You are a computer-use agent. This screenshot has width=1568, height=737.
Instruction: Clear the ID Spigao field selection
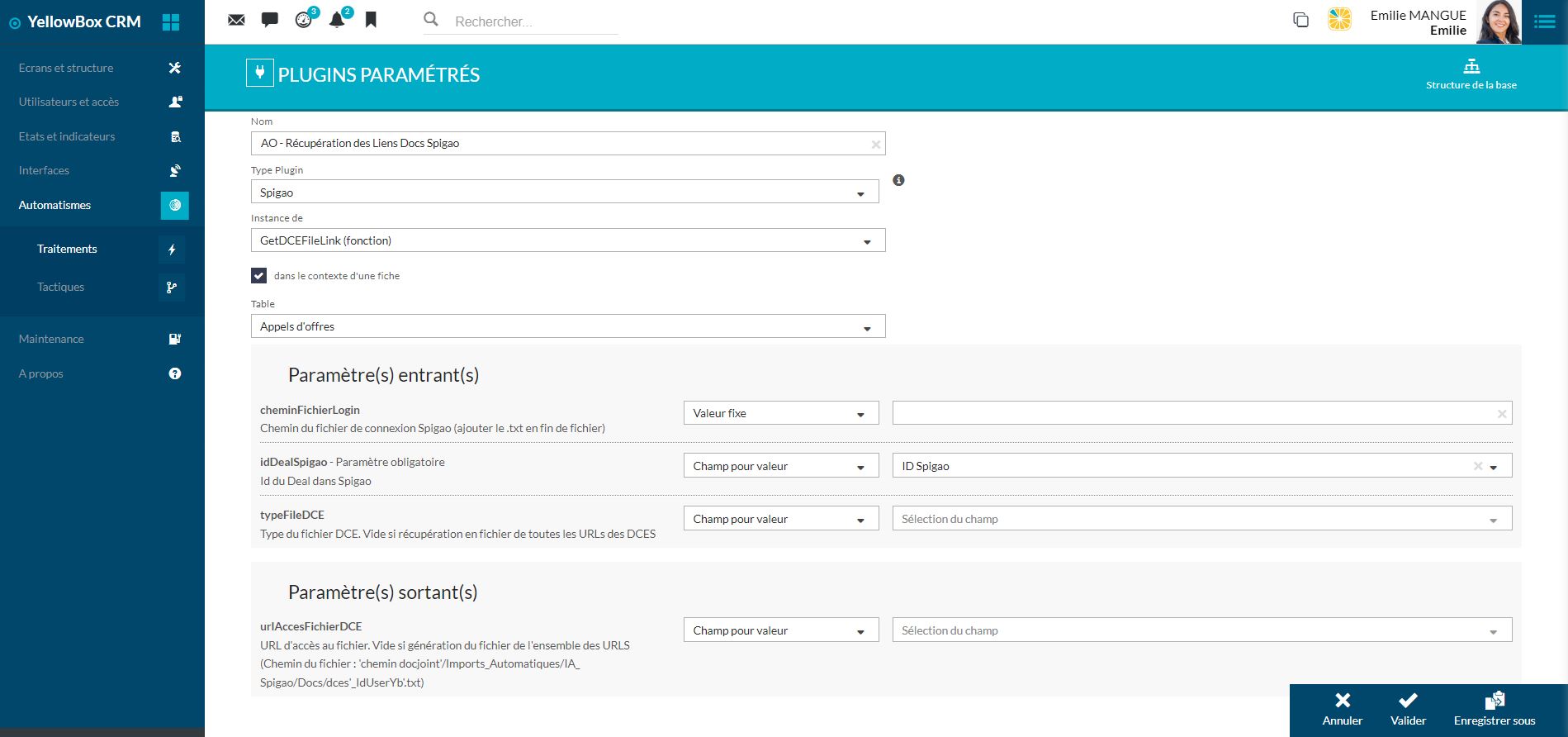(x=1477, y=466)
